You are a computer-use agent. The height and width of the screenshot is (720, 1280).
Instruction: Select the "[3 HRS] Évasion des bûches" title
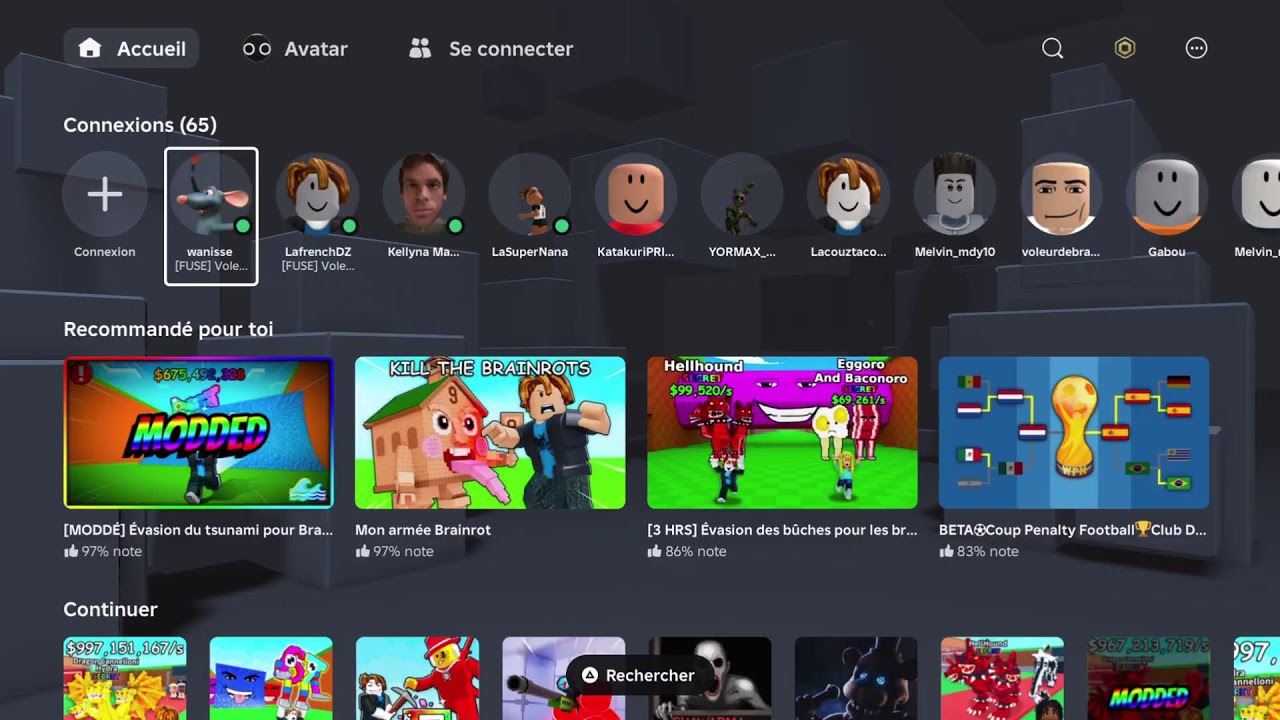pyautogui.click(x=782, y=530)
